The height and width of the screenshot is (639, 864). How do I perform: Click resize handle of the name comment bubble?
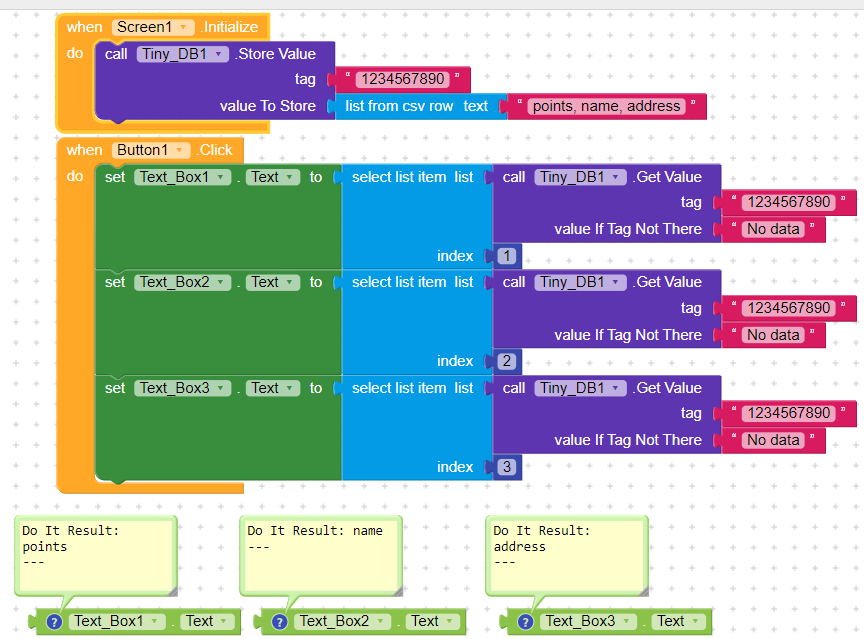398,592
